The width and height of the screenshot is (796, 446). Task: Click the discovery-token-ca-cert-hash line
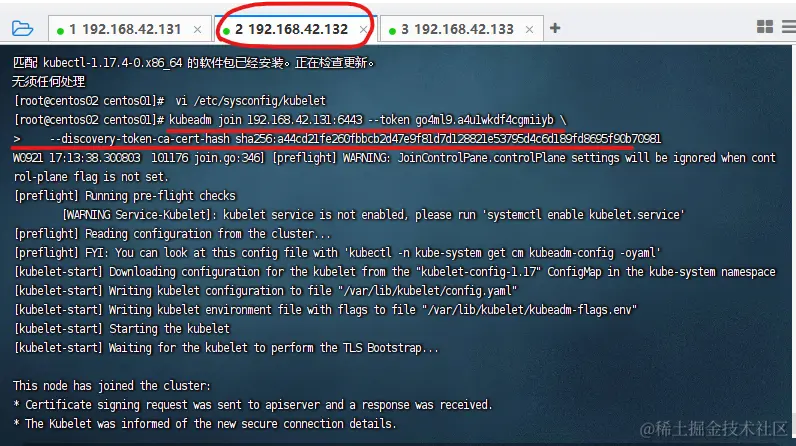tap(337, 139)
